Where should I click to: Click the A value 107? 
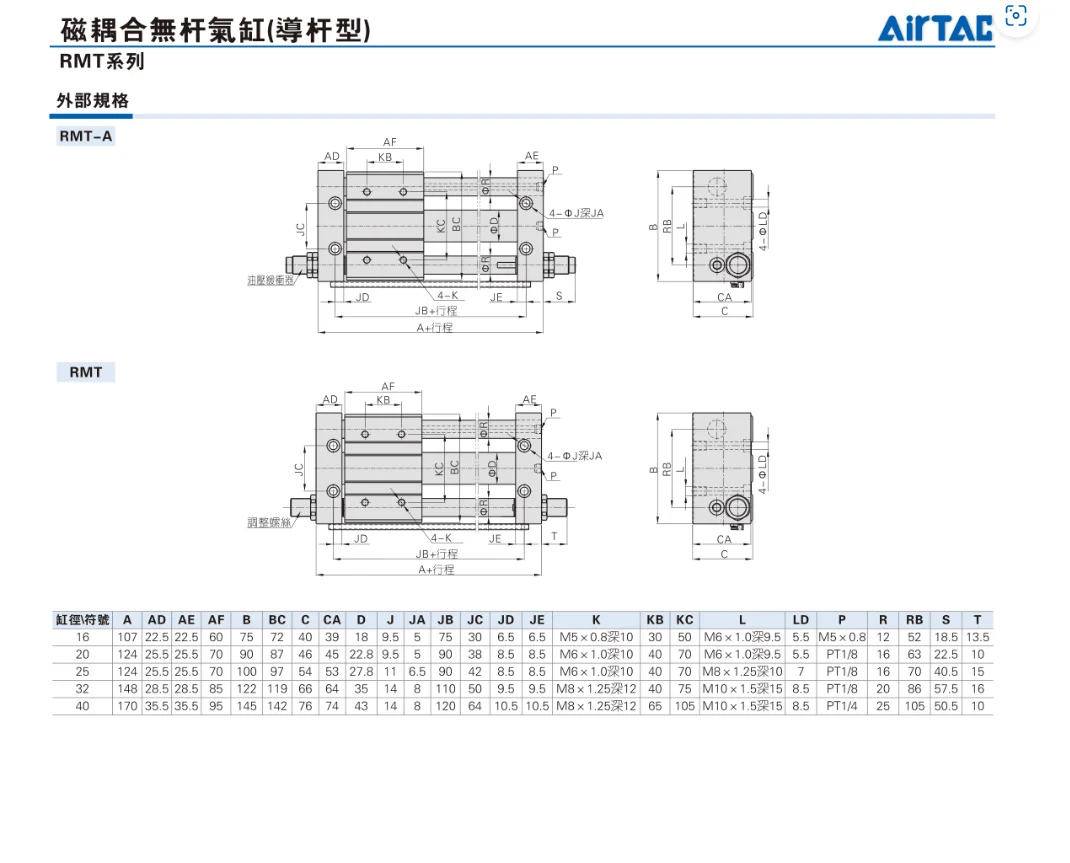click(x=127, y=637)
